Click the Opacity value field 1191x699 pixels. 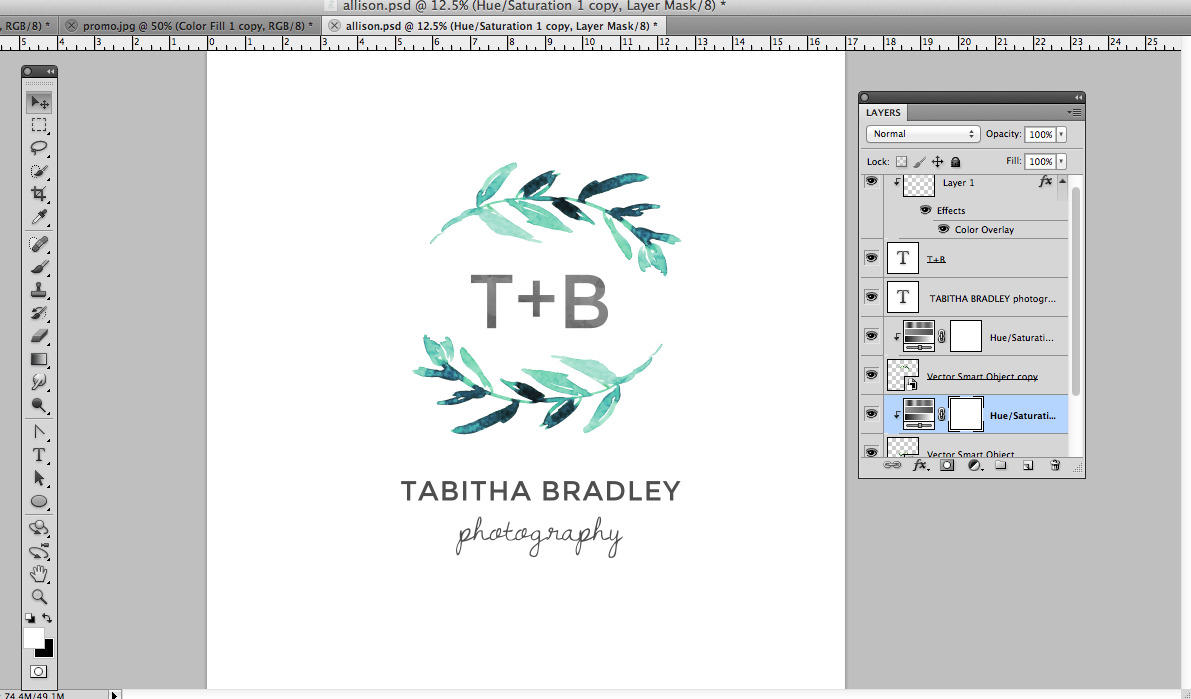pos(1040,134)
